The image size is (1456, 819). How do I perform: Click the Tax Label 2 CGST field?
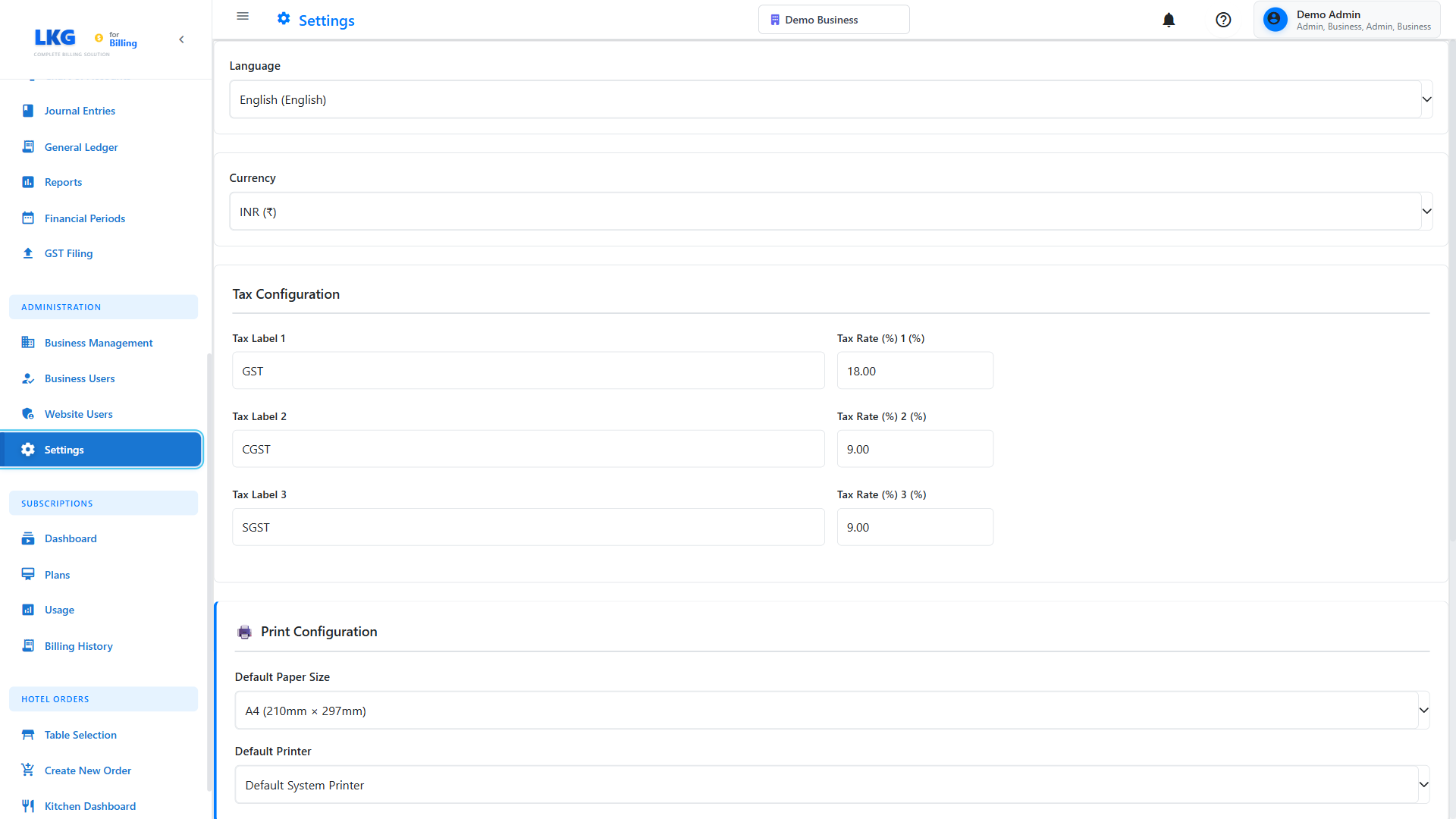point(528,450)
